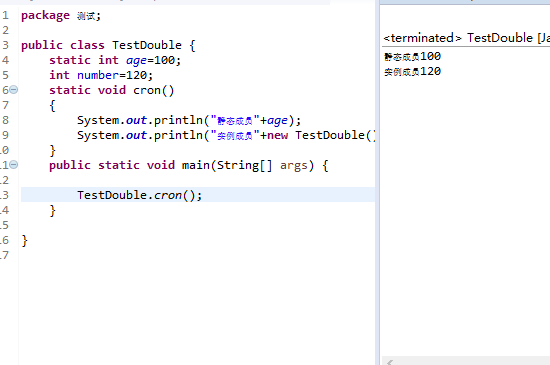The image size is (550, 365).
Task: Click the 'package' keyword on line 1
Action: (45, 15)
